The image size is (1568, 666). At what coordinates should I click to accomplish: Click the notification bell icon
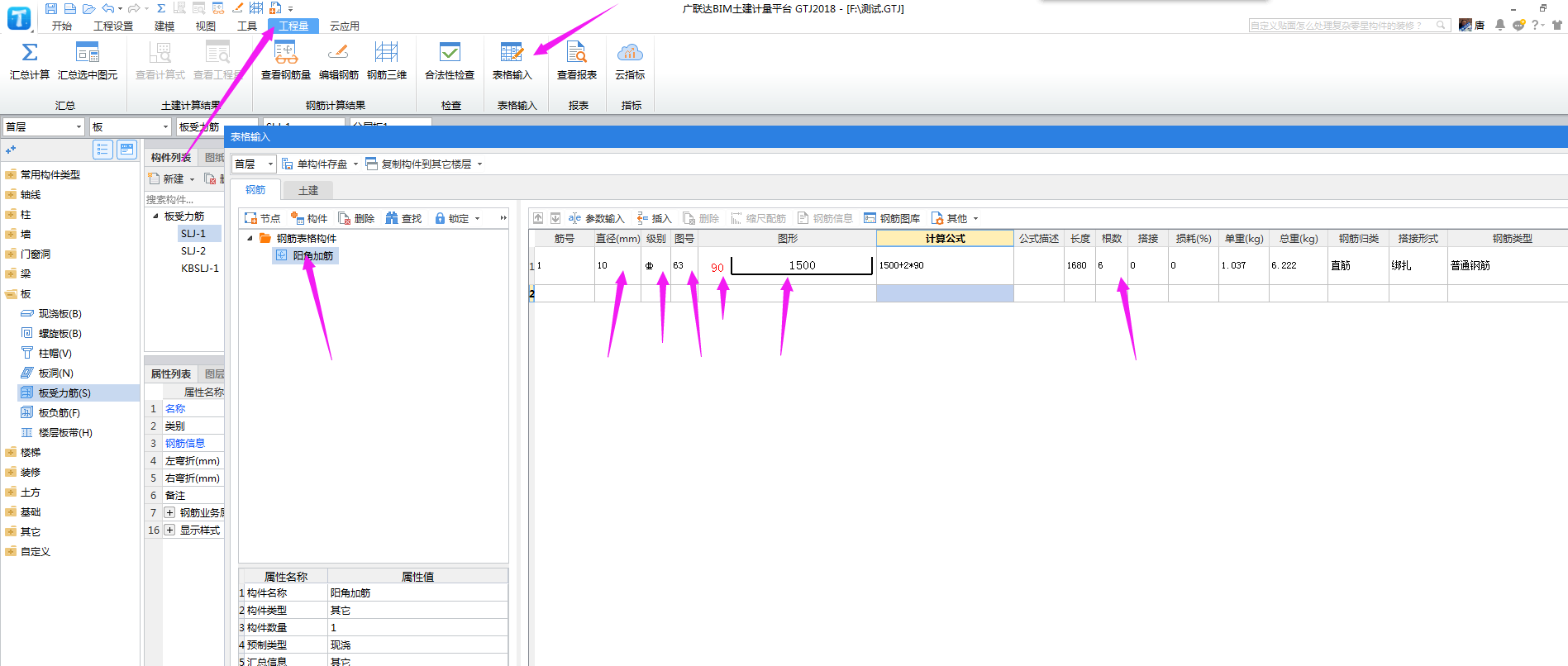point(1499,25)
